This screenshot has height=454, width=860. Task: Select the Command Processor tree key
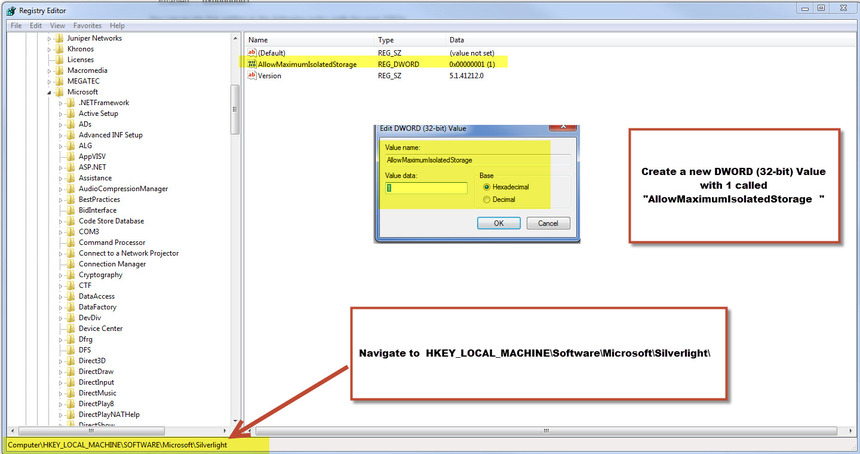pyautogui.click(x=112, y=242)
